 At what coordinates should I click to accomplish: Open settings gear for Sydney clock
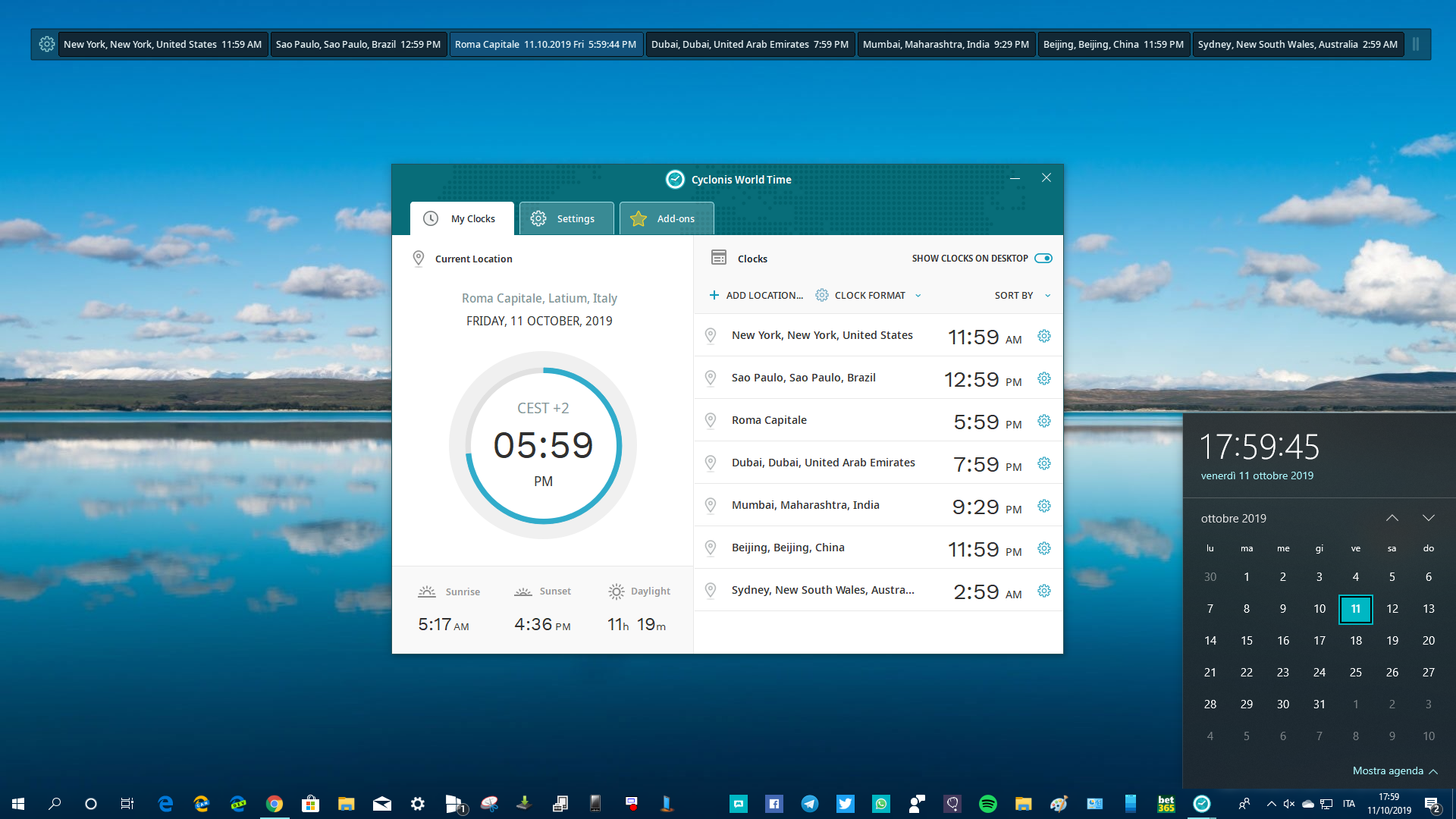(x=1044, y=591)
